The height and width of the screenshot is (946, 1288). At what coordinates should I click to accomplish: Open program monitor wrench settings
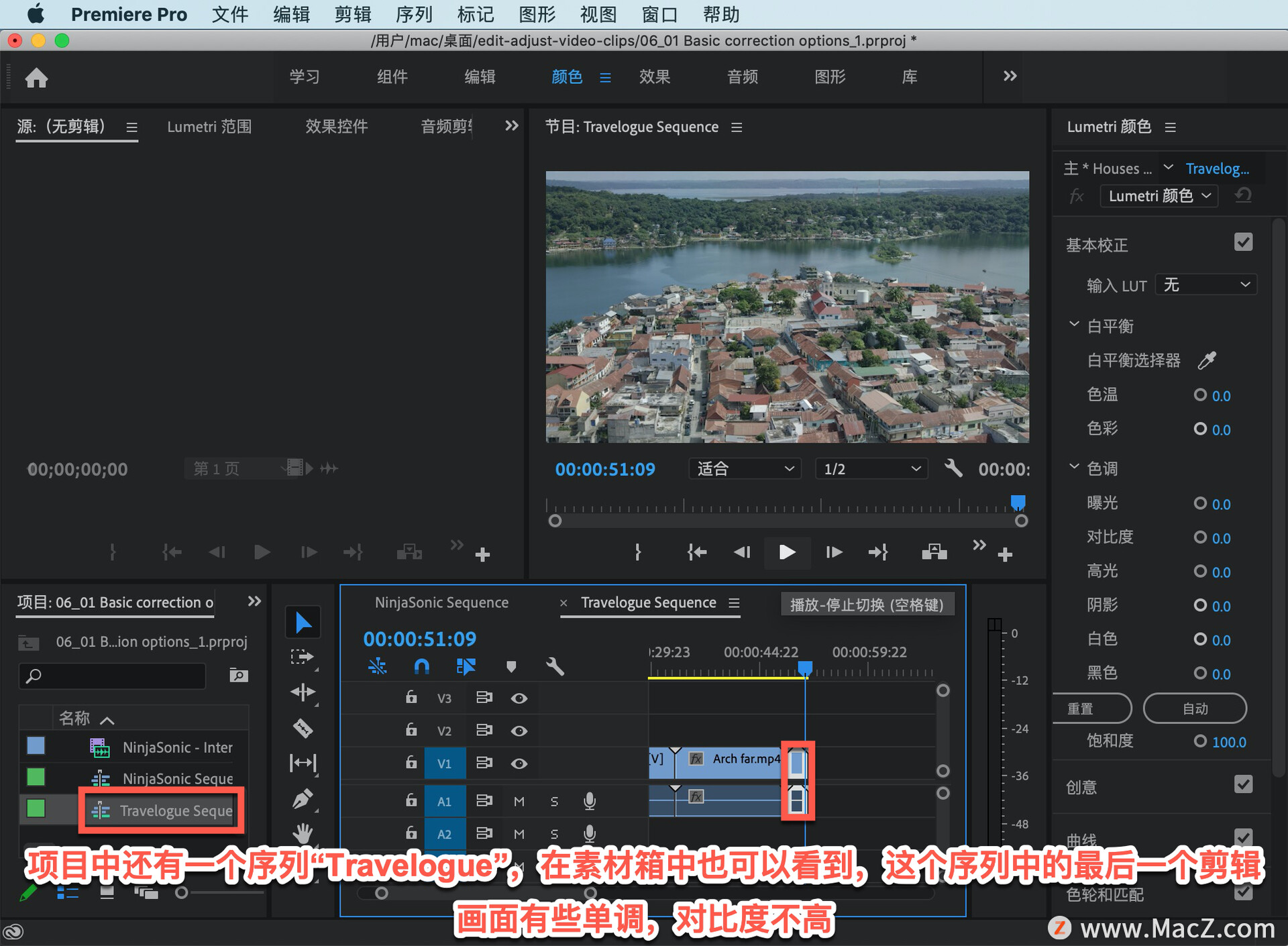(953, 468)
